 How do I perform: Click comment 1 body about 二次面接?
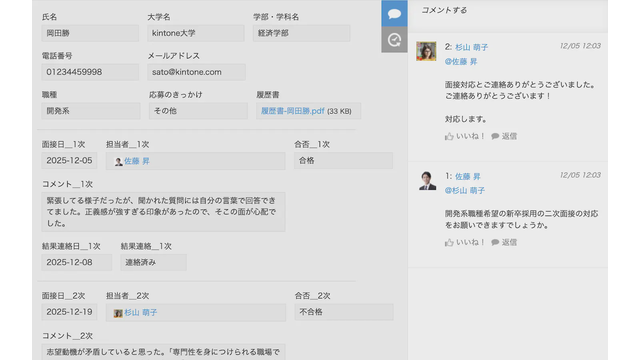(x=521, y=219)
